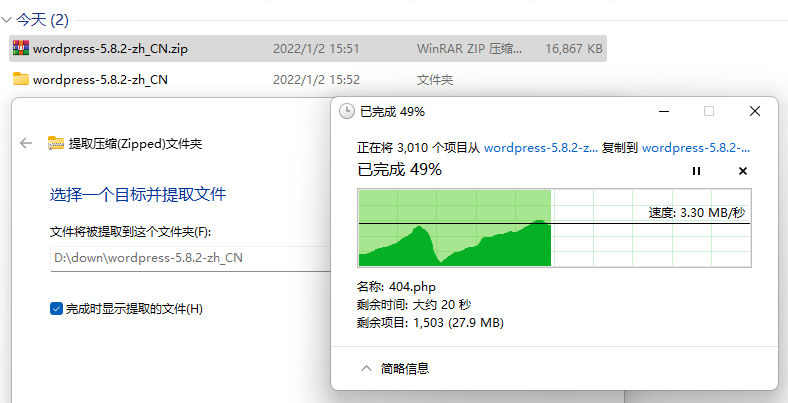Click the 速度: 3.30 MB/秒 label
The width and height of the screenshot is (788, 403).
(697, 213)
